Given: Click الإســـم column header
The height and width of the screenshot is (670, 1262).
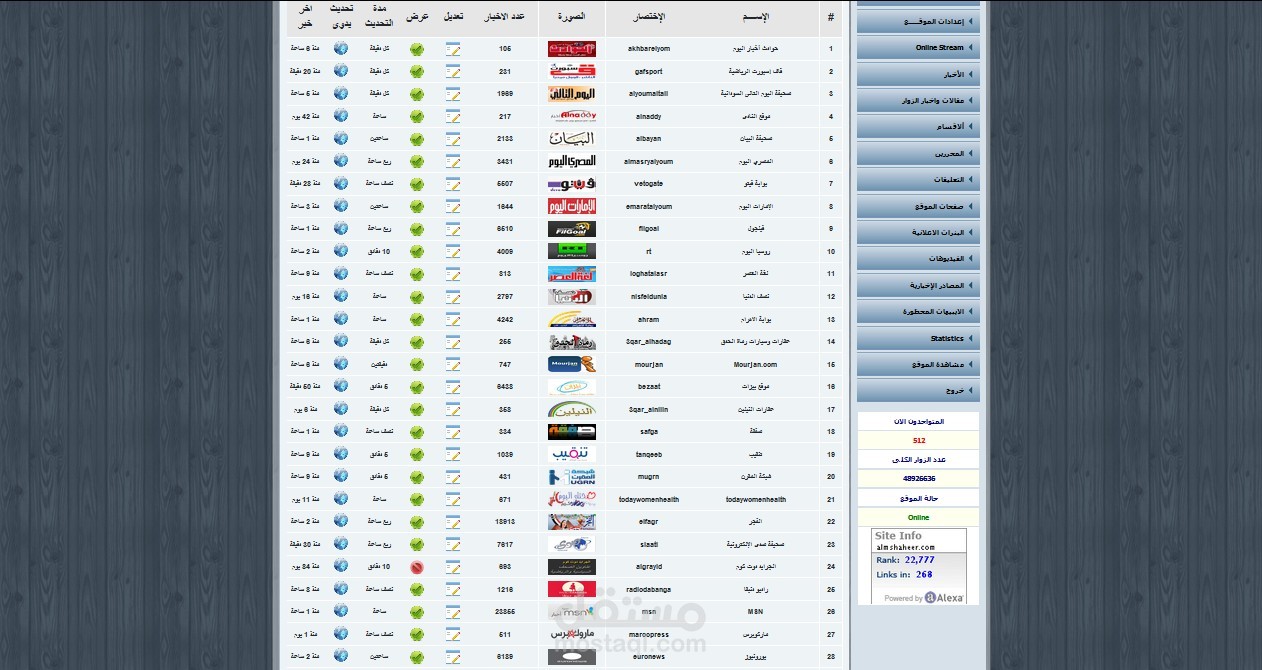Looking at the screenshot, I should 756,18.
